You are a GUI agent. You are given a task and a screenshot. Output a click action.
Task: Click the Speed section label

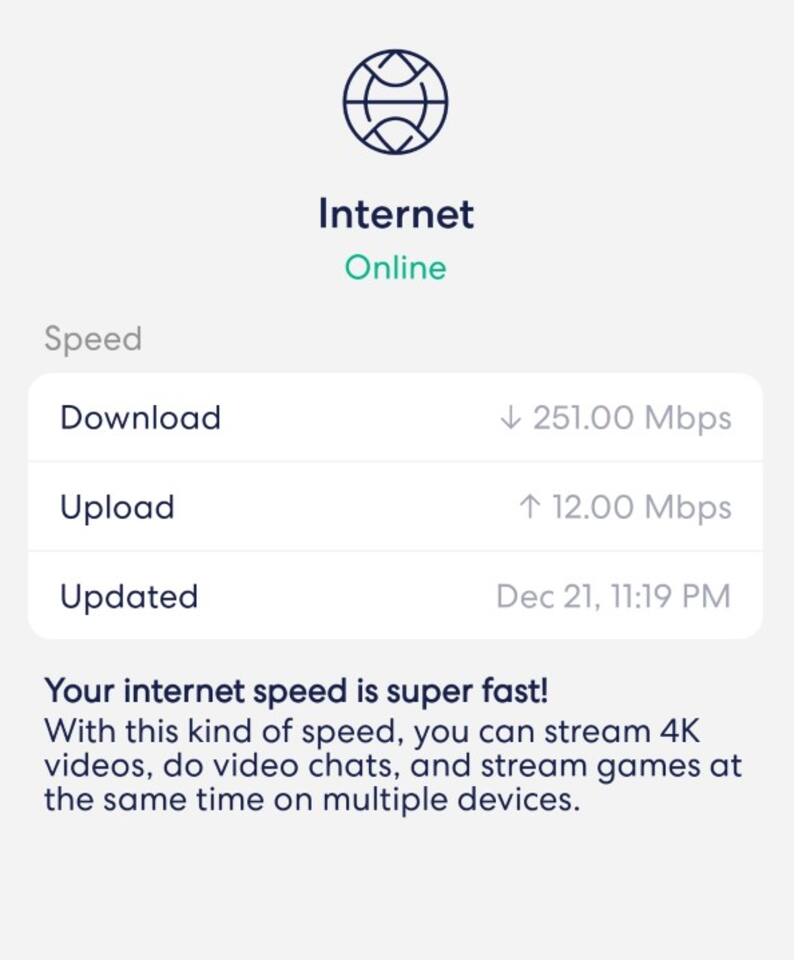coord(93,339)
